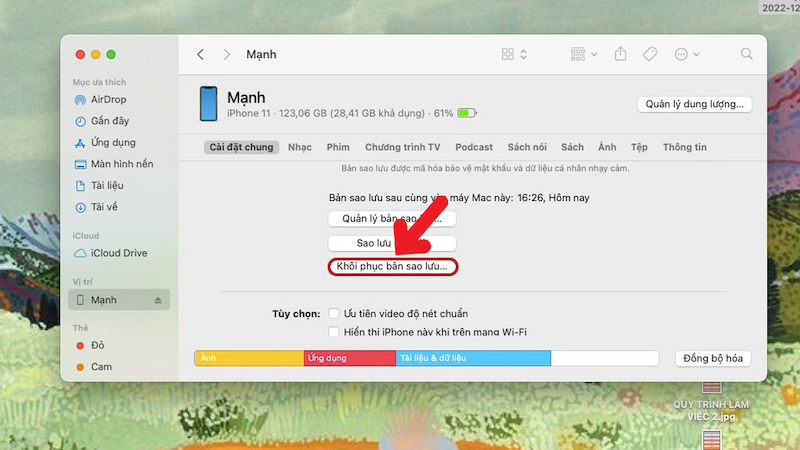Click the tag icon in toolbar

(649, 54)
